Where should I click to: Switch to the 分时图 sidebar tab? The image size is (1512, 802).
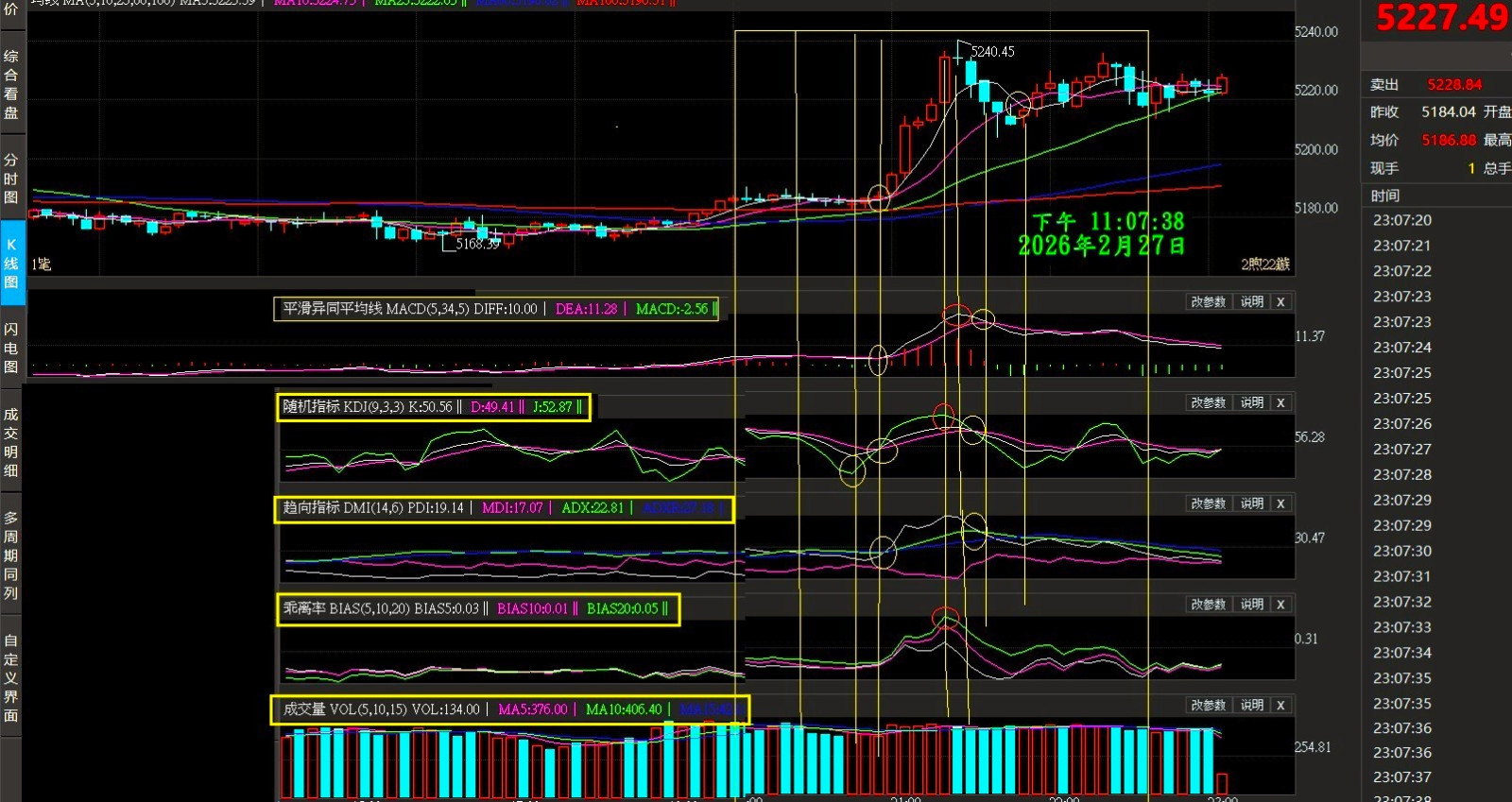(x=11, y=179)
